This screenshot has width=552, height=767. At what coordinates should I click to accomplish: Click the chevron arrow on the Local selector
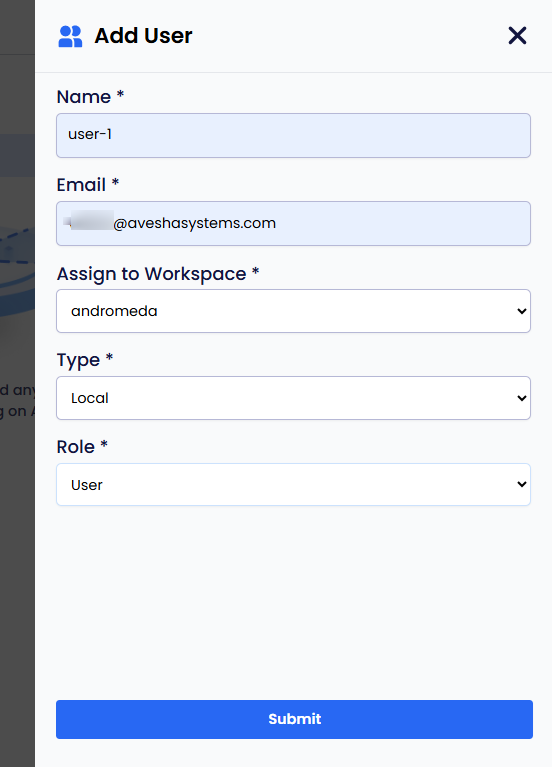pyautogui.click(x=522, y=398)
